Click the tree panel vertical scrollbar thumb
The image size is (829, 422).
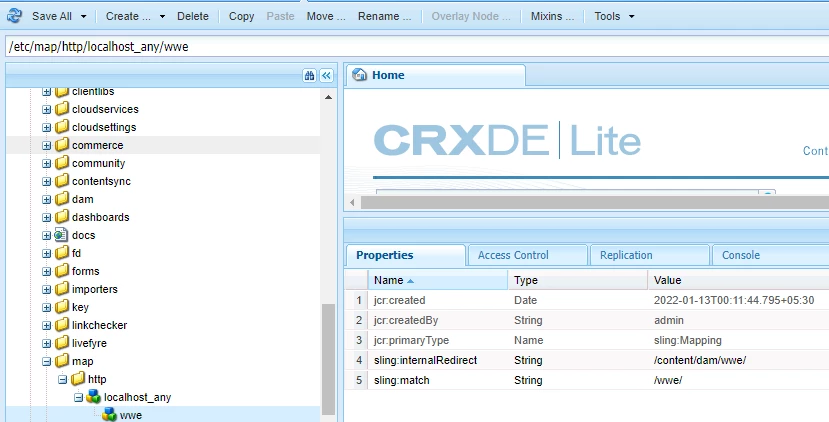(x=328, y=360)
